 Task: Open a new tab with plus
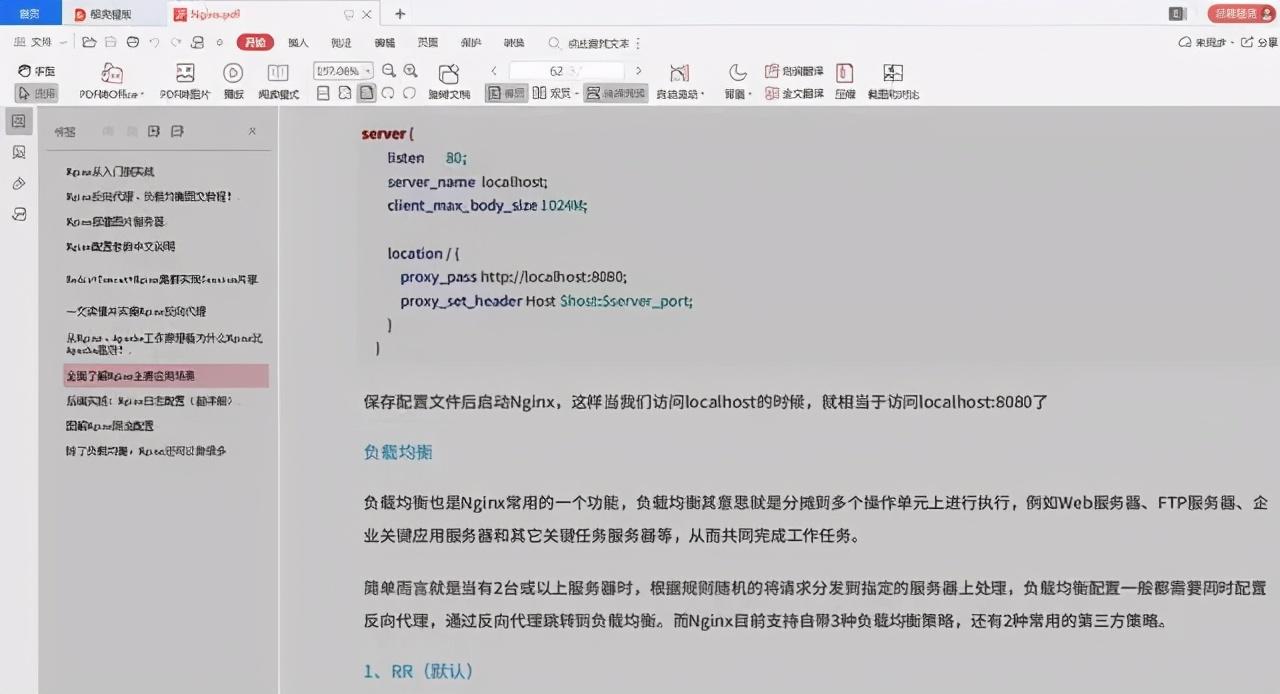(x=400, y=14)
